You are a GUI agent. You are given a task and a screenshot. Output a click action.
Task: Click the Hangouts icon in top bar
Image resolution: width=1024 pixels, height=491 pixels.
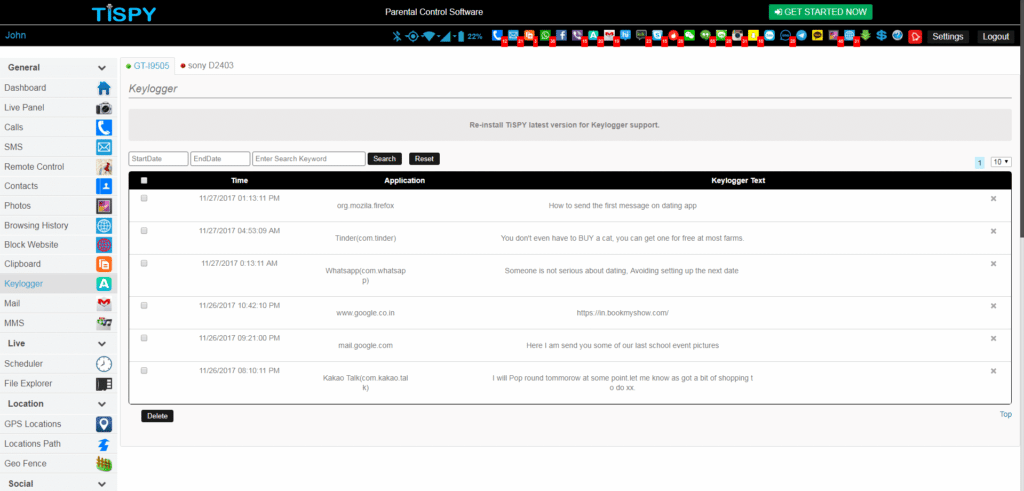(705, 35)
